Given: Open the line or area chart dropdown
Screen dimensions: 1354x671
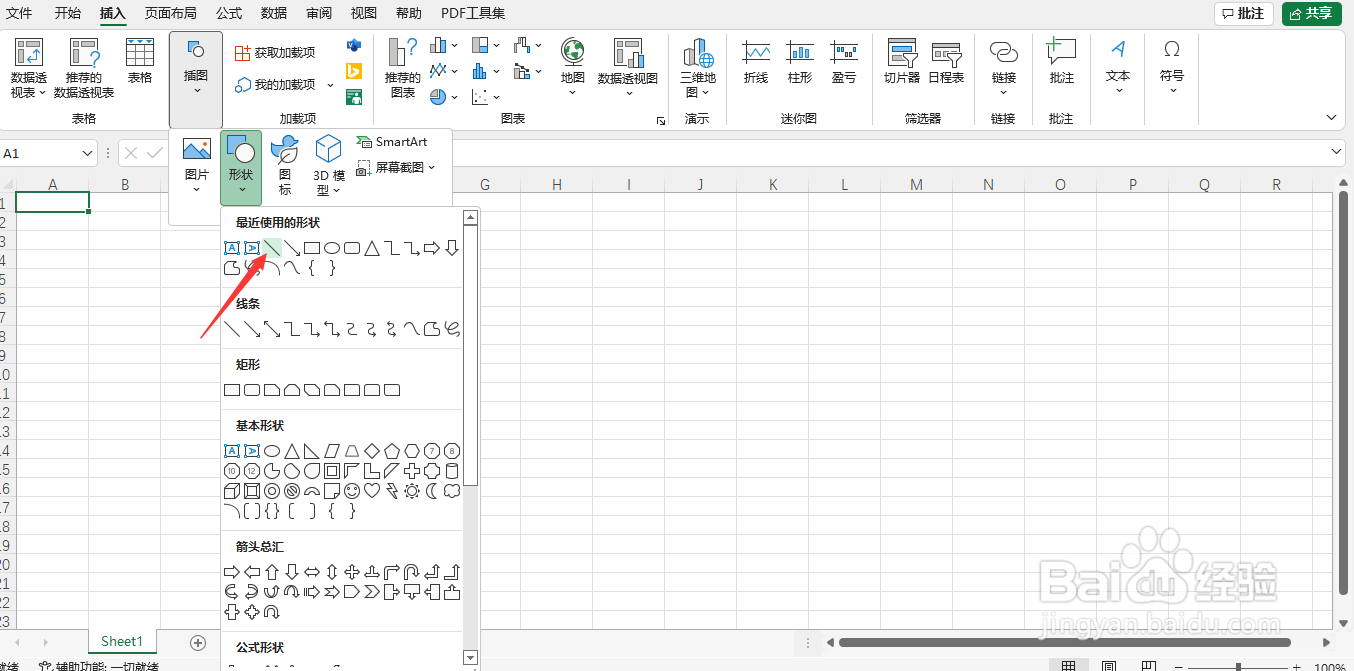Looking at the screenshot, I should (x=444, y=71).
